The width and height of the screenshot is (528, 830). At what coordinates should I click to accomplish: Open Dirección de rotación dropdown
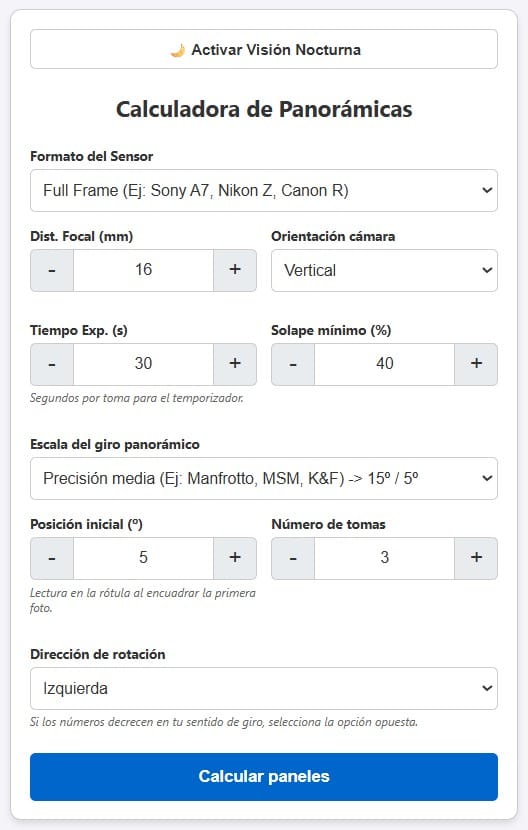click(264, 689)
